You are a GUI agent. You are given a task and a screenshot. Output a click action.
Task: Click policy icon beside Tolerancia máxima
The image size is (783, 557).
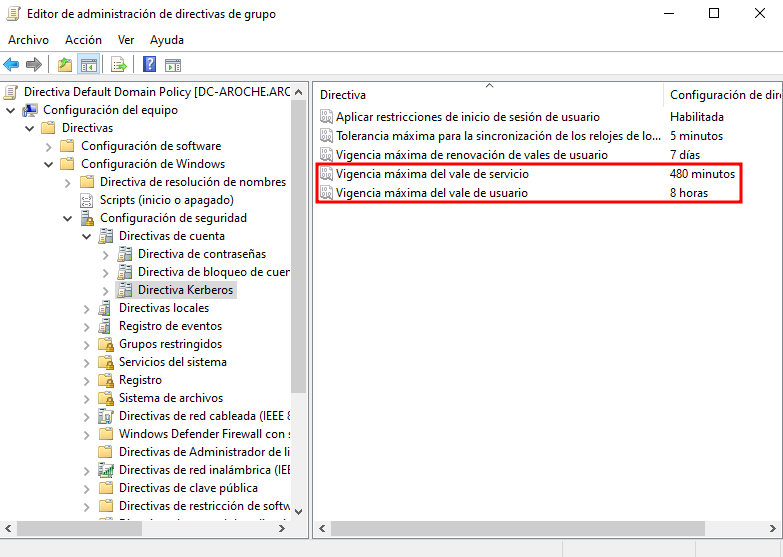[x=326, y=136]
